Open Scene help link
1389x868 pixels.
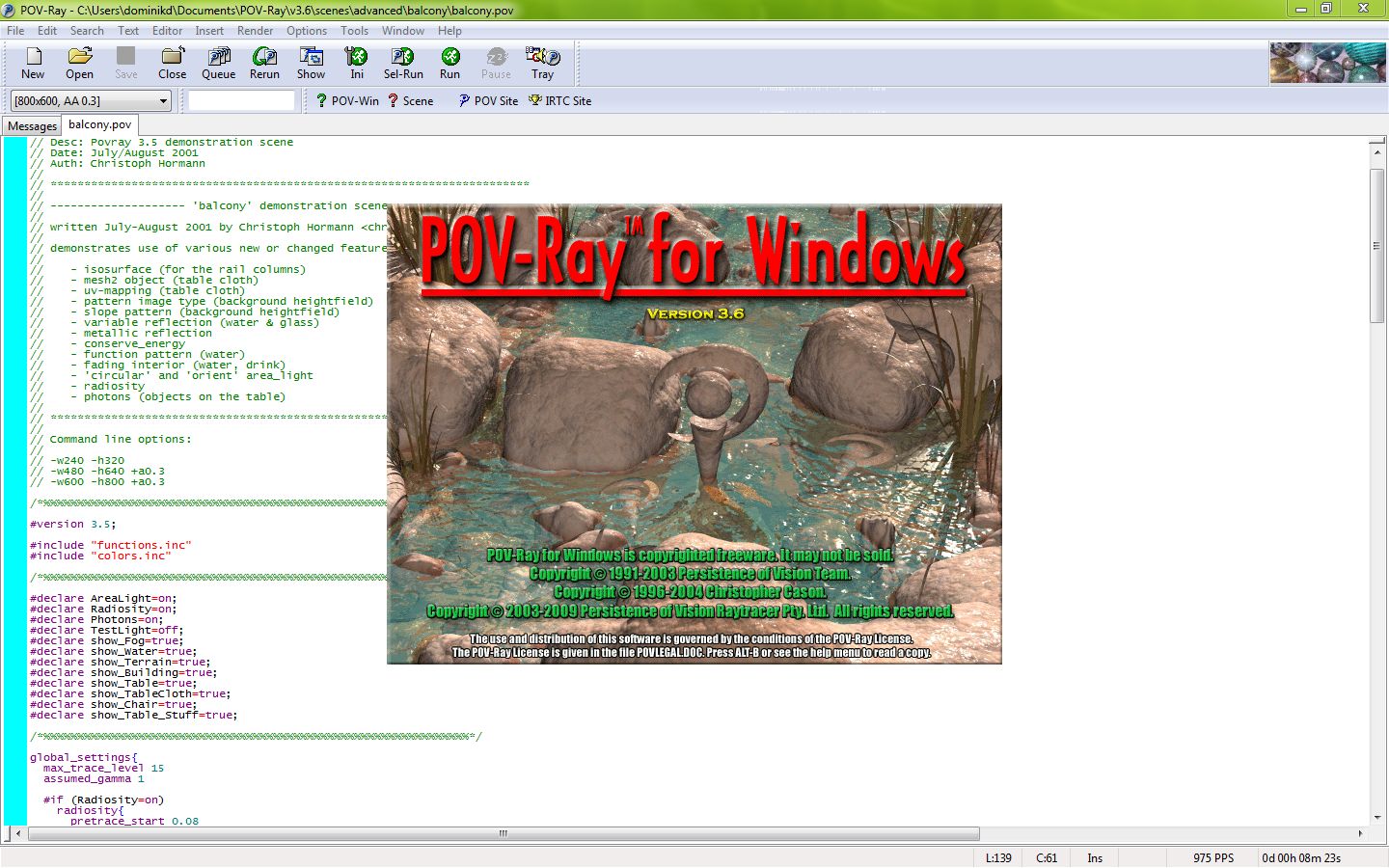(x=411, y=100)
